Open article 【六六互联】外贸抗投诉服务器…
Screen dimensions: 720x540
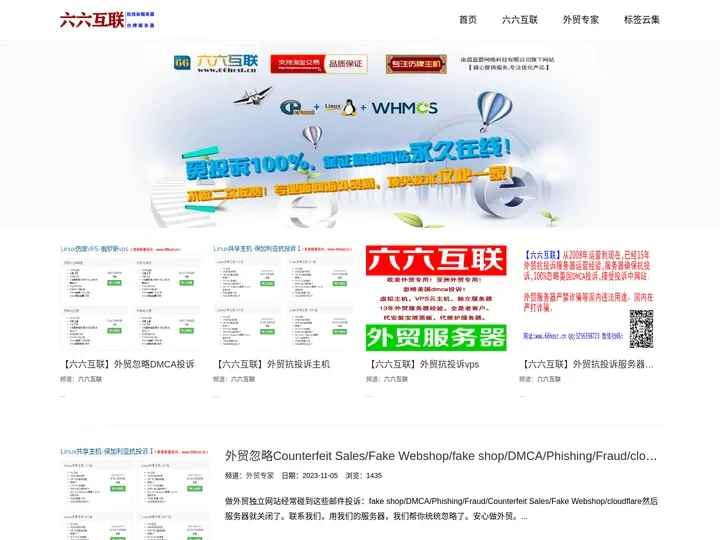pos(586,364)
